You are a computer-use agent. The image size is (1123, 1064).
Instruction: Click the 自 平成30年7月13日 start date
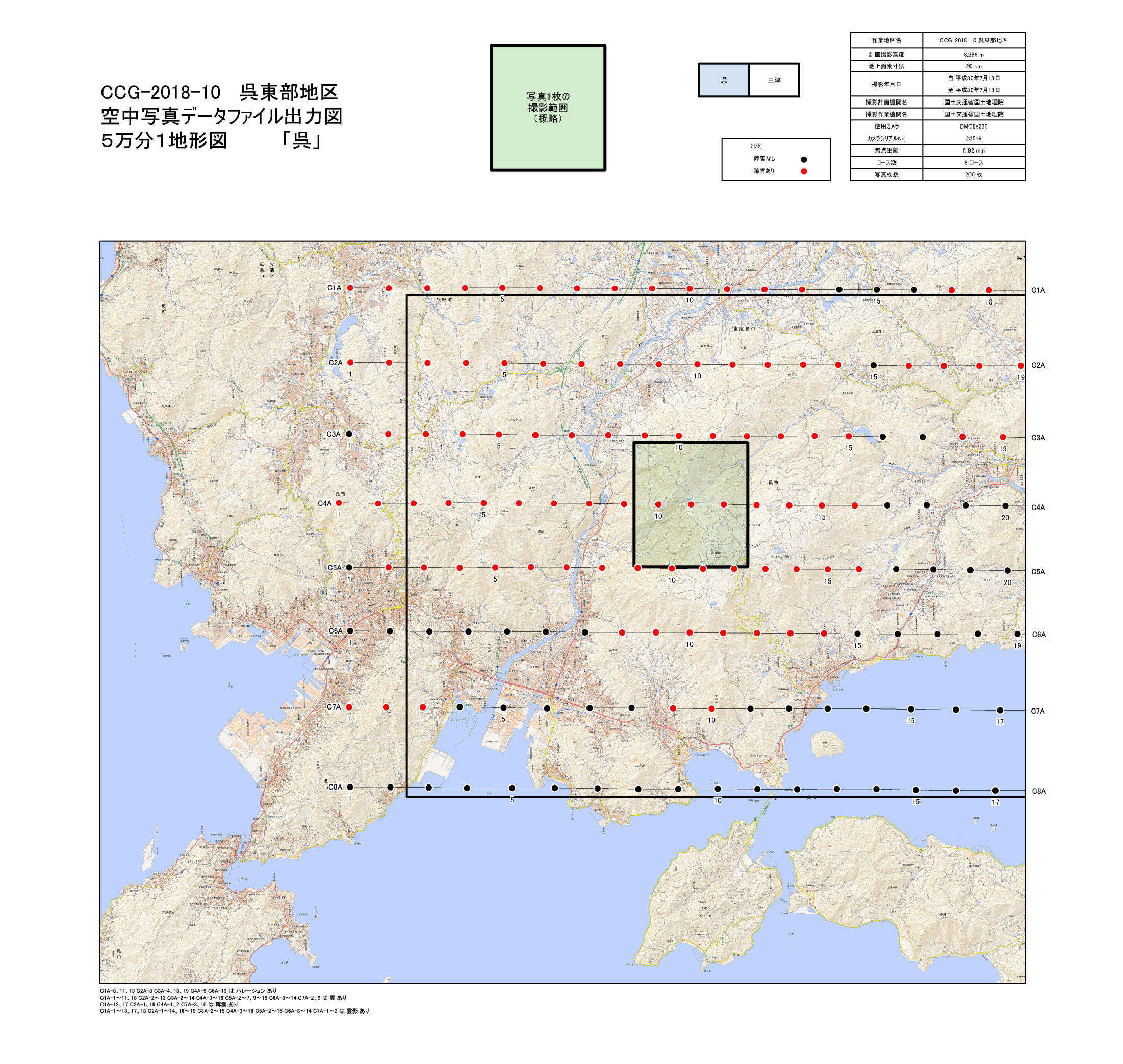(x=973, y=78)
